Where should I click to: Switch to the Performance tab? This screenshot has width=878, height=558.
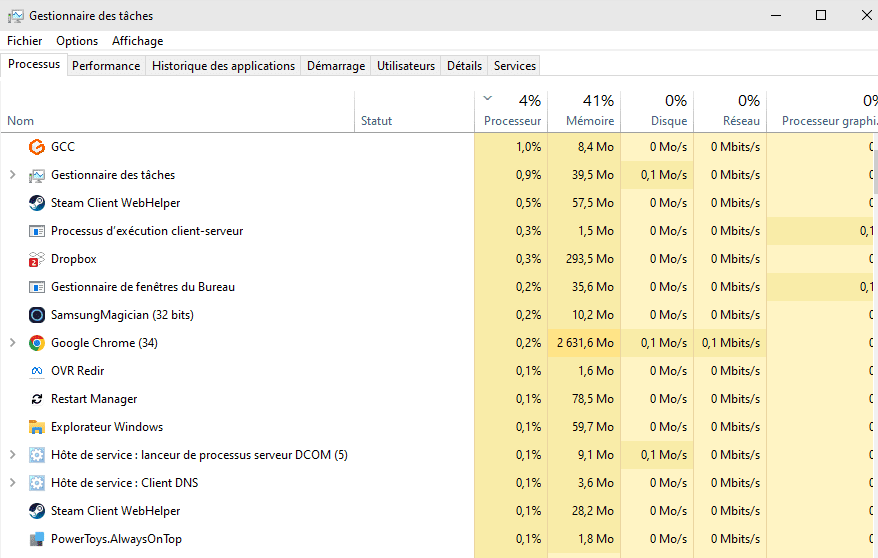click(x=106, y=66)
